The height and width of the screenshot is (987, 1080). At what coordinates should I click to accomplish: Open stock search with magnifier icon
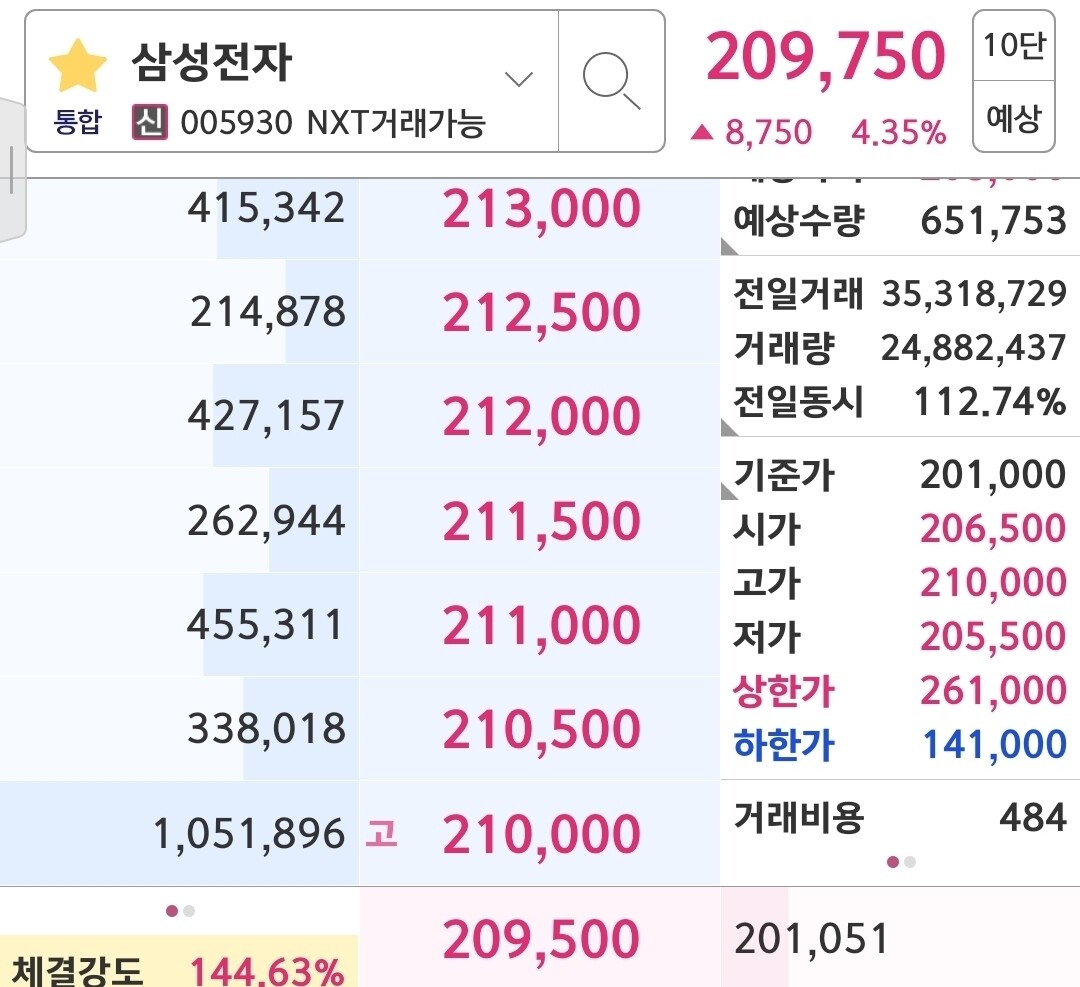(611, 80)
